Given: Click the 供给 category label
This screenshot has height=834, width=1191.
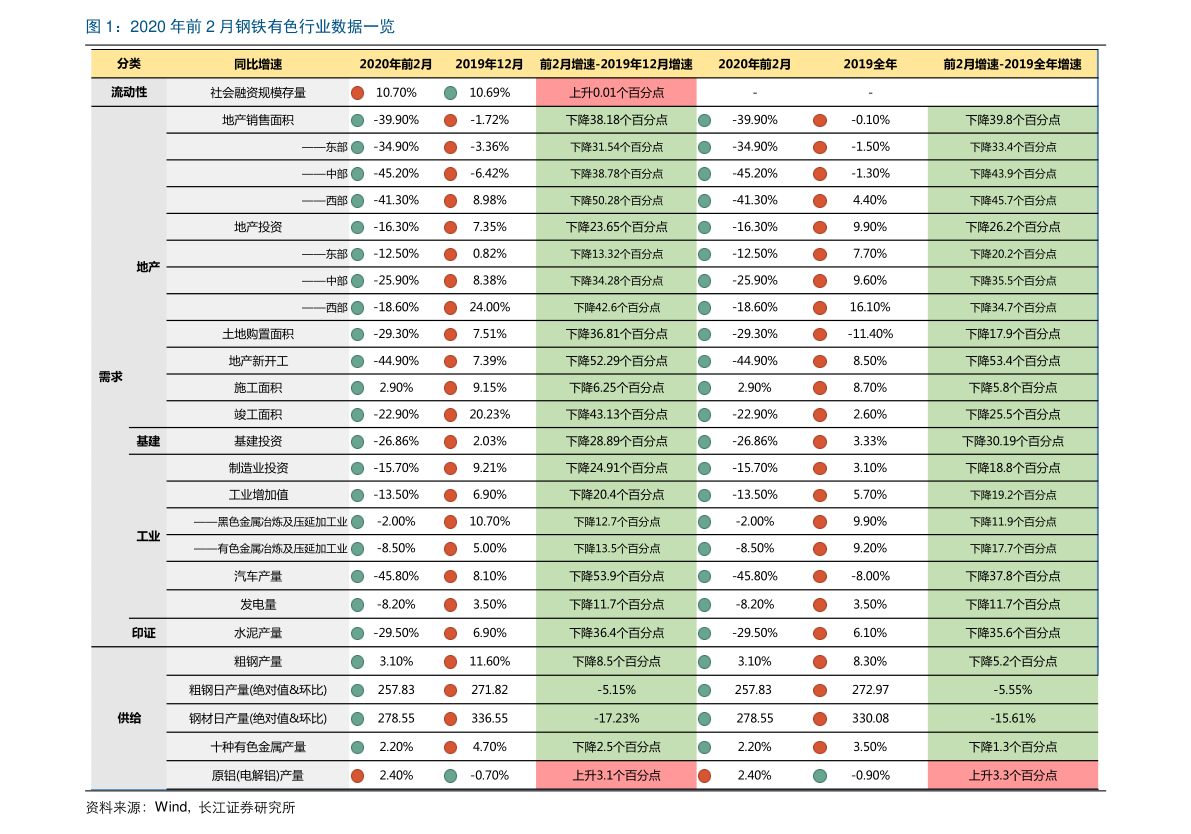Looking at the screenshot, I should 129,718.
